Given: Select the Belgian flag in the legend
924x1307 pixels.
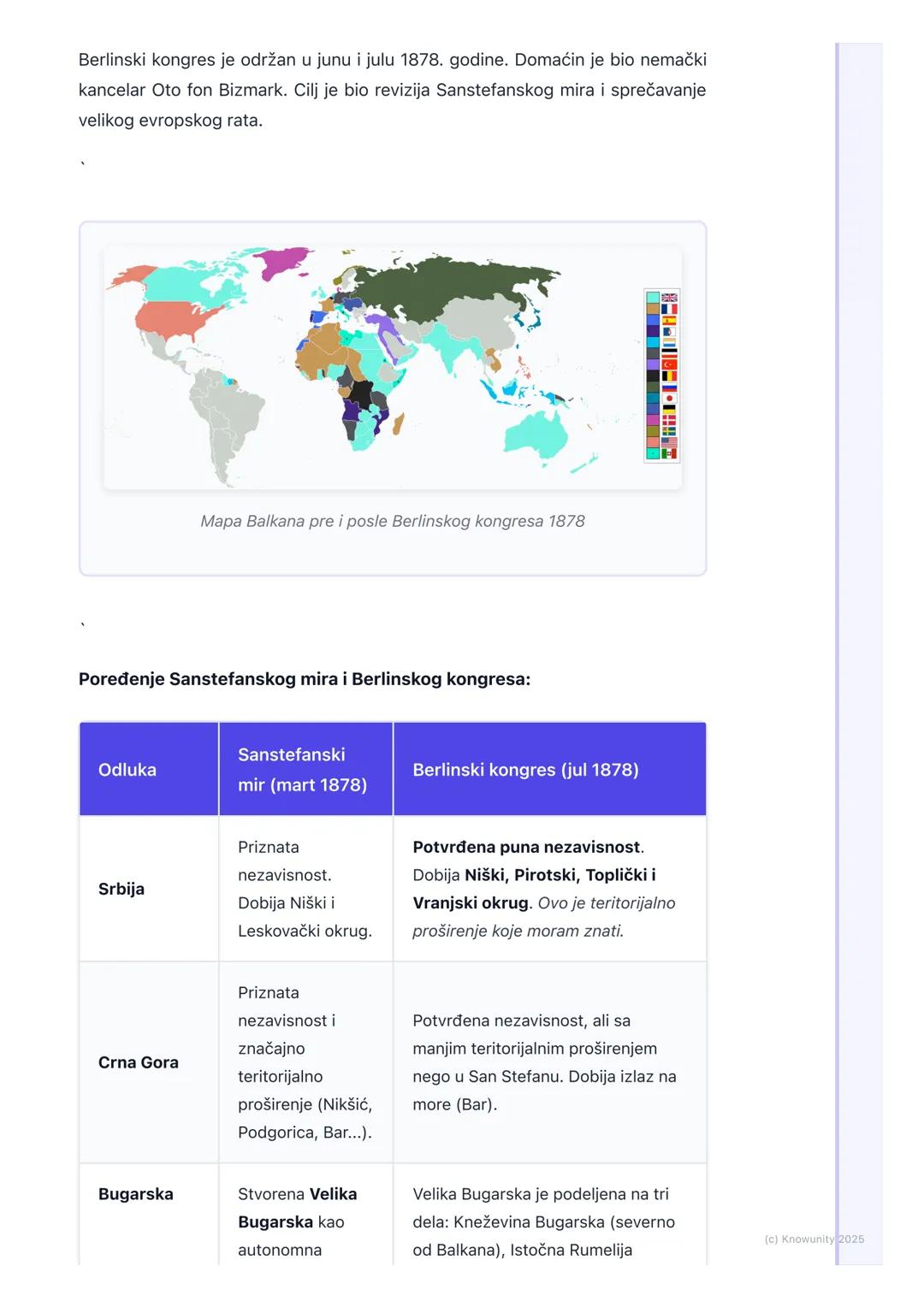Looking at the screenshot, I should [x=669, y=376].
